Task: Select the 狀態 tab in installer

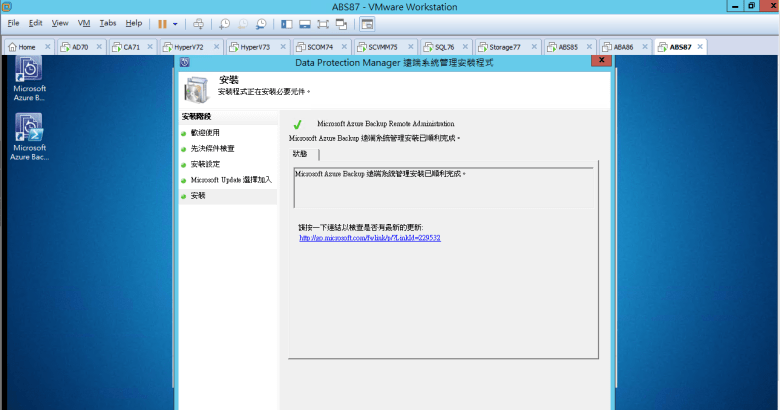Action: point(300,154)
